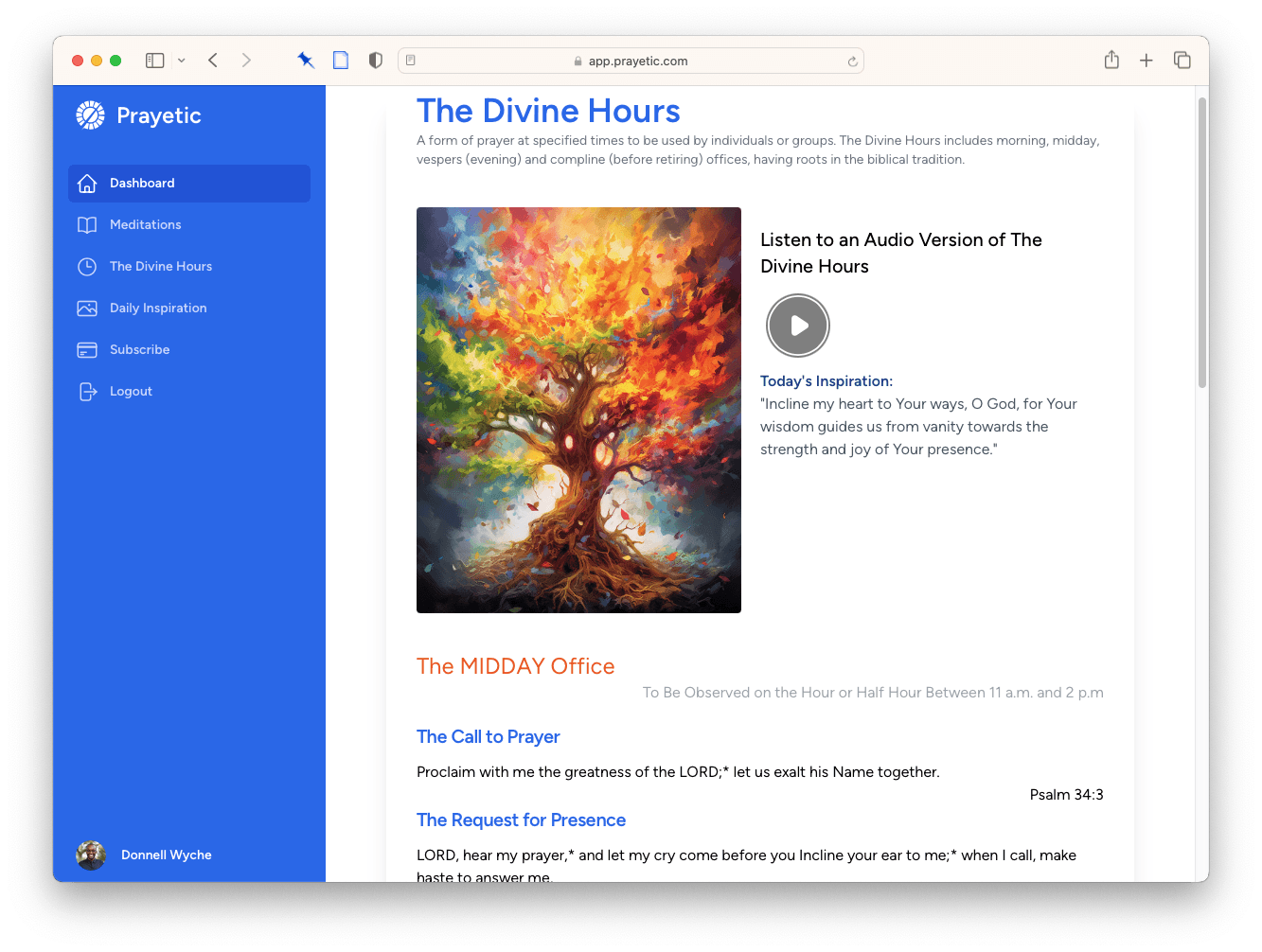Image resolution: width=1262 pixels, height=952 pixels.
Task: Click the Logout icon in sidebar
Action: [87, 392]
